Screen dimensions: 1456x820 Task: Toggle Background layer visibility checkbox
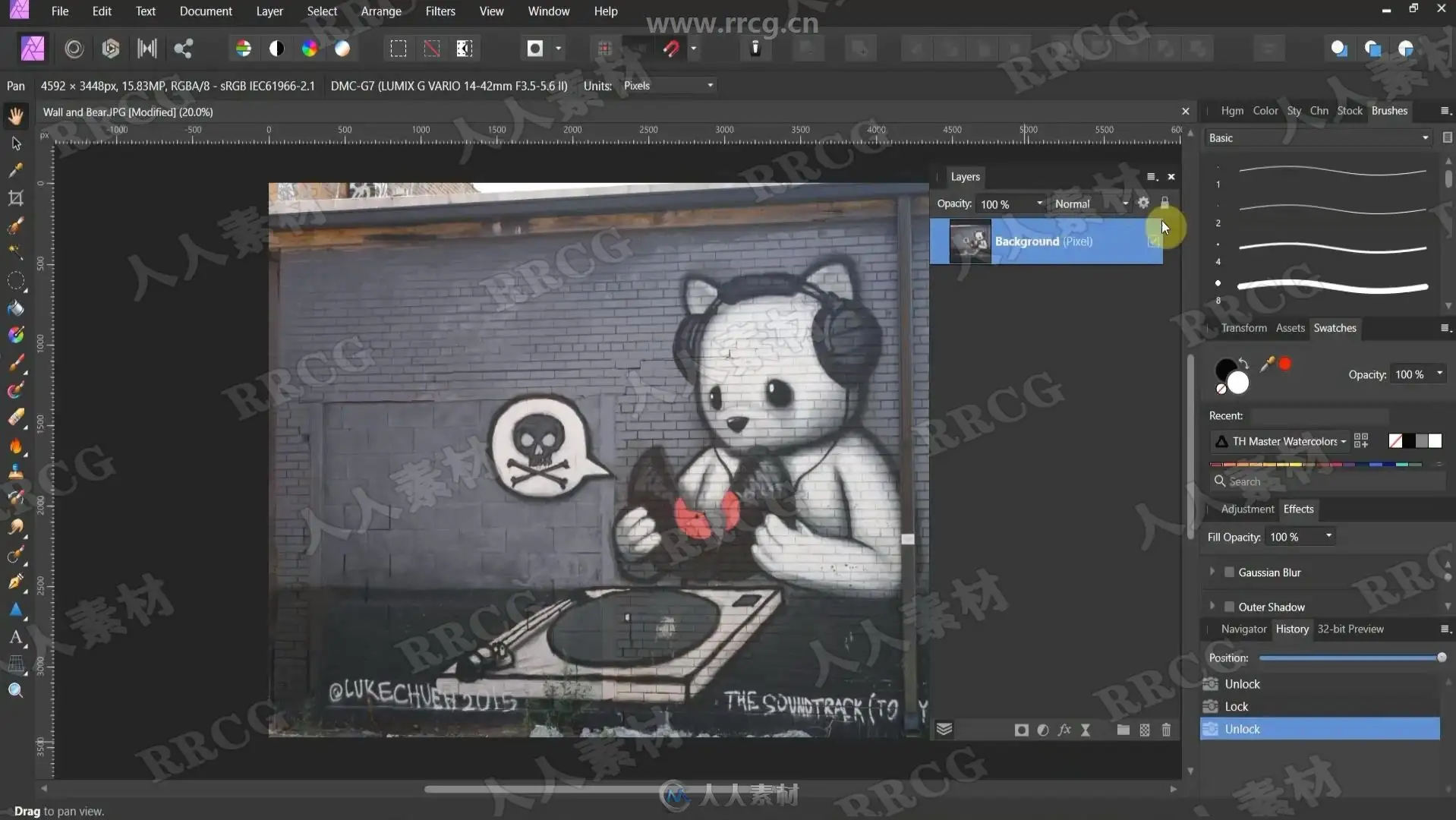(1154, 241)
